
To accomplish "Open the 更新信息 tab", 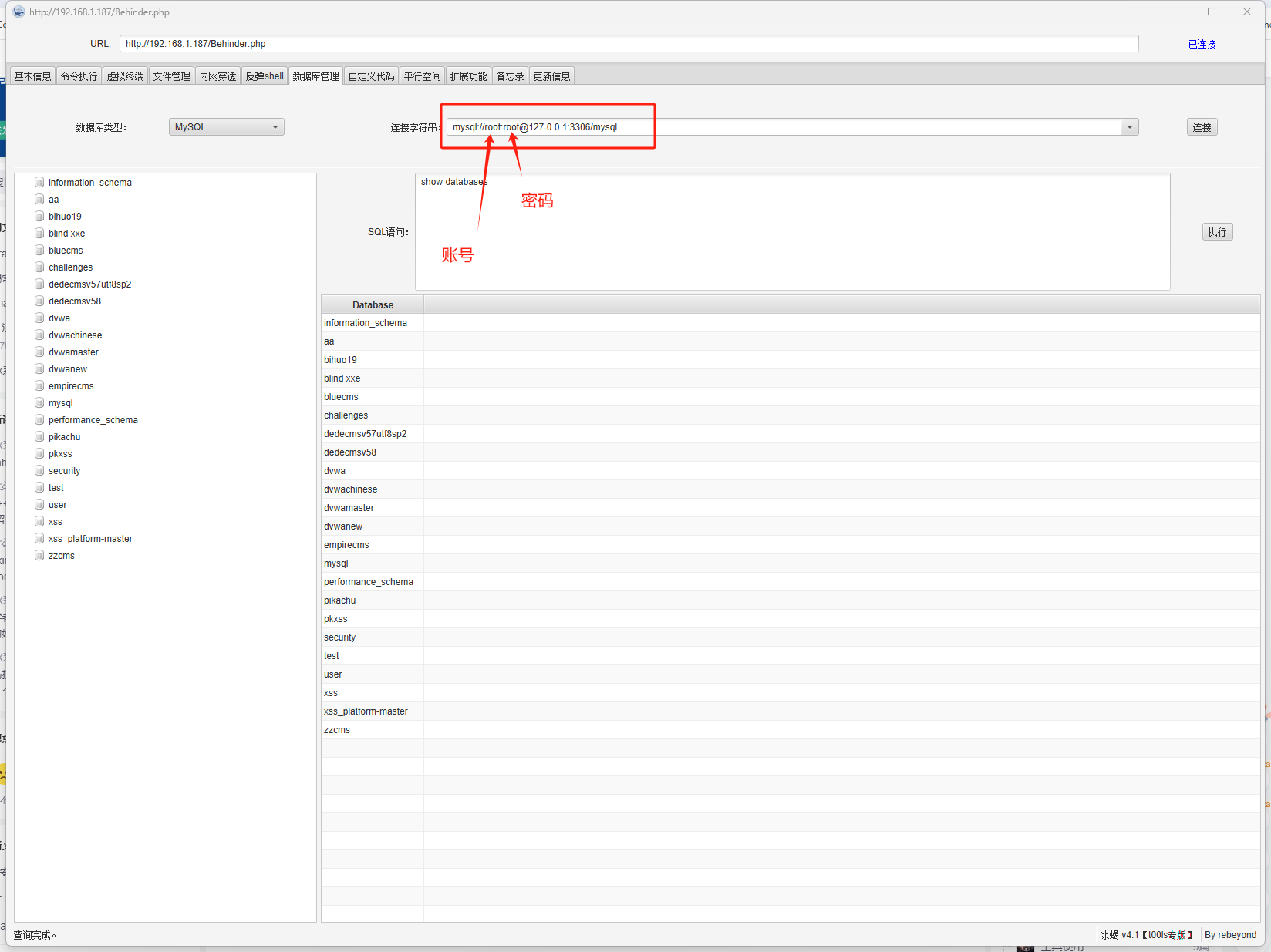I will (551, 76).
